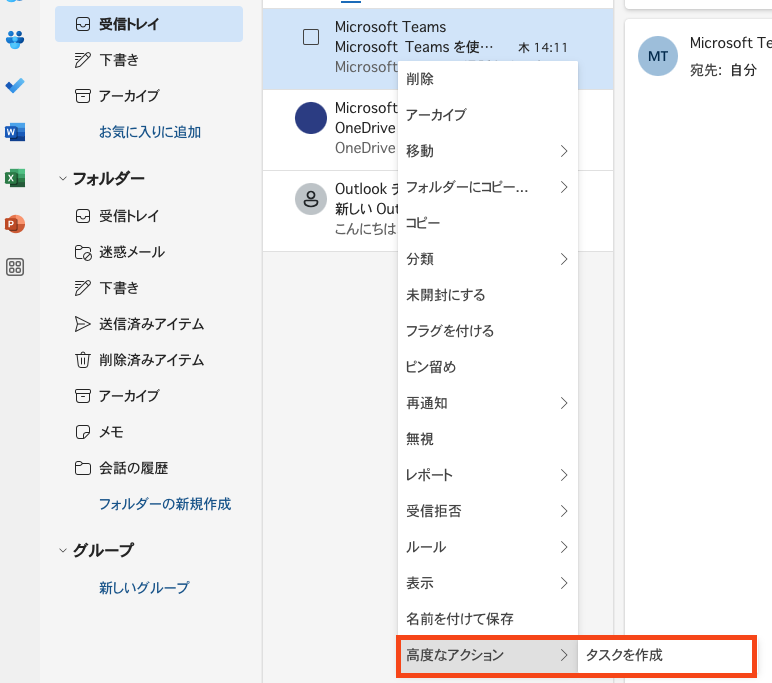Open 削除済みアイテム folder

149,360
